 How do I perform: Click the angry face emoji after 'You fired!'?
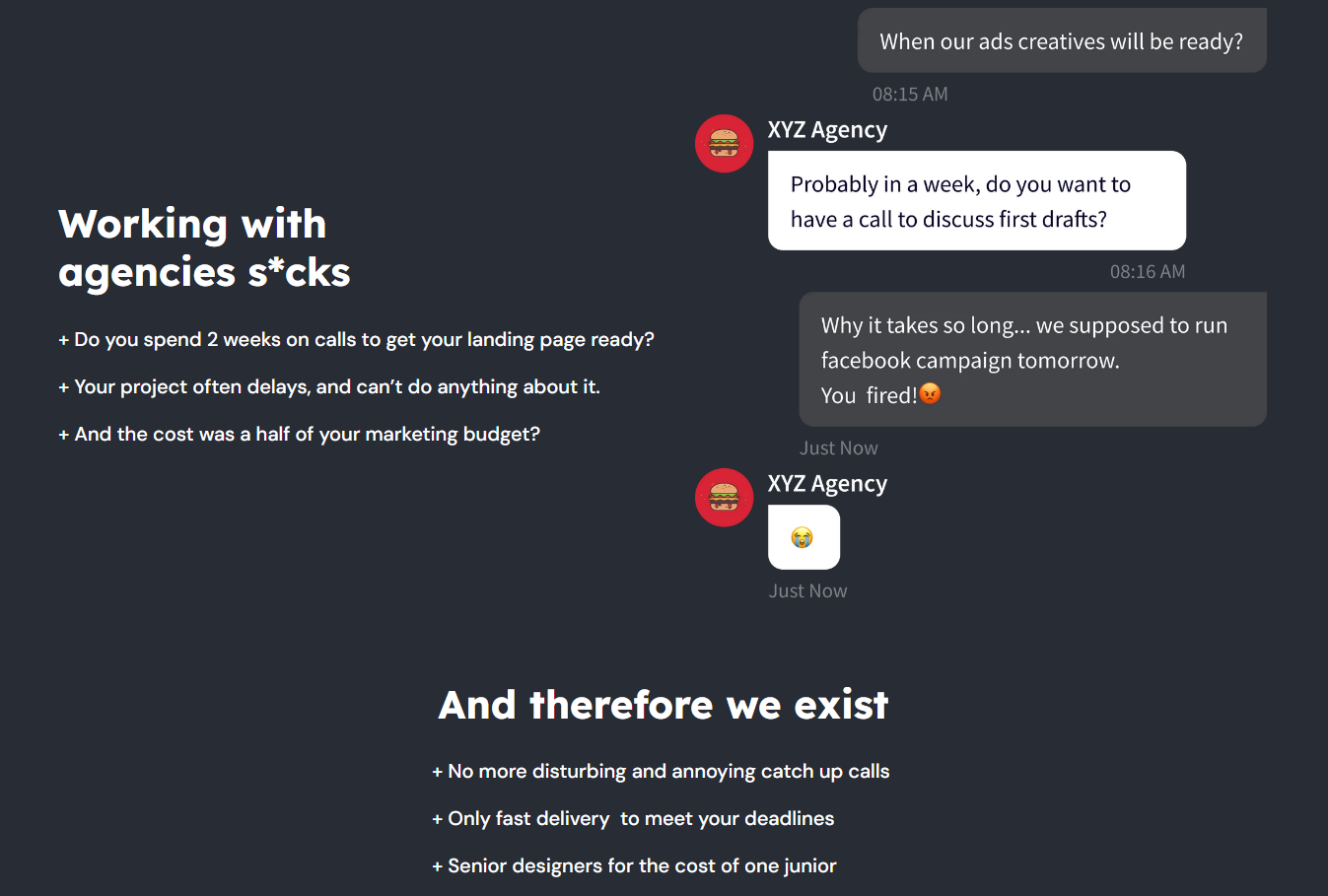point(930,394)
